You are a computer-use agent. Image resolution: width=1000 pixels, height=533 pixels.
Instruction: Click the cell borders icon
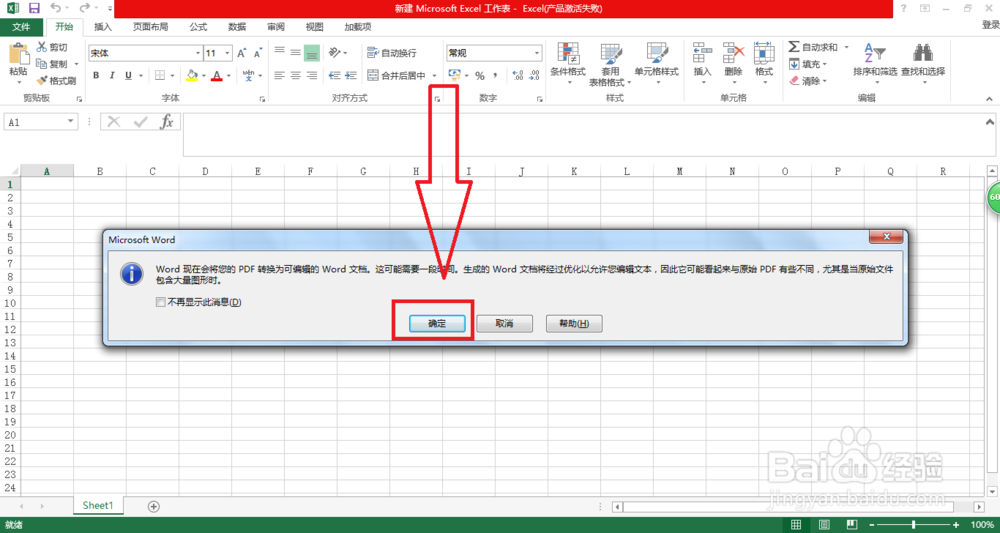pyautogui.click(x=161, y=75)
